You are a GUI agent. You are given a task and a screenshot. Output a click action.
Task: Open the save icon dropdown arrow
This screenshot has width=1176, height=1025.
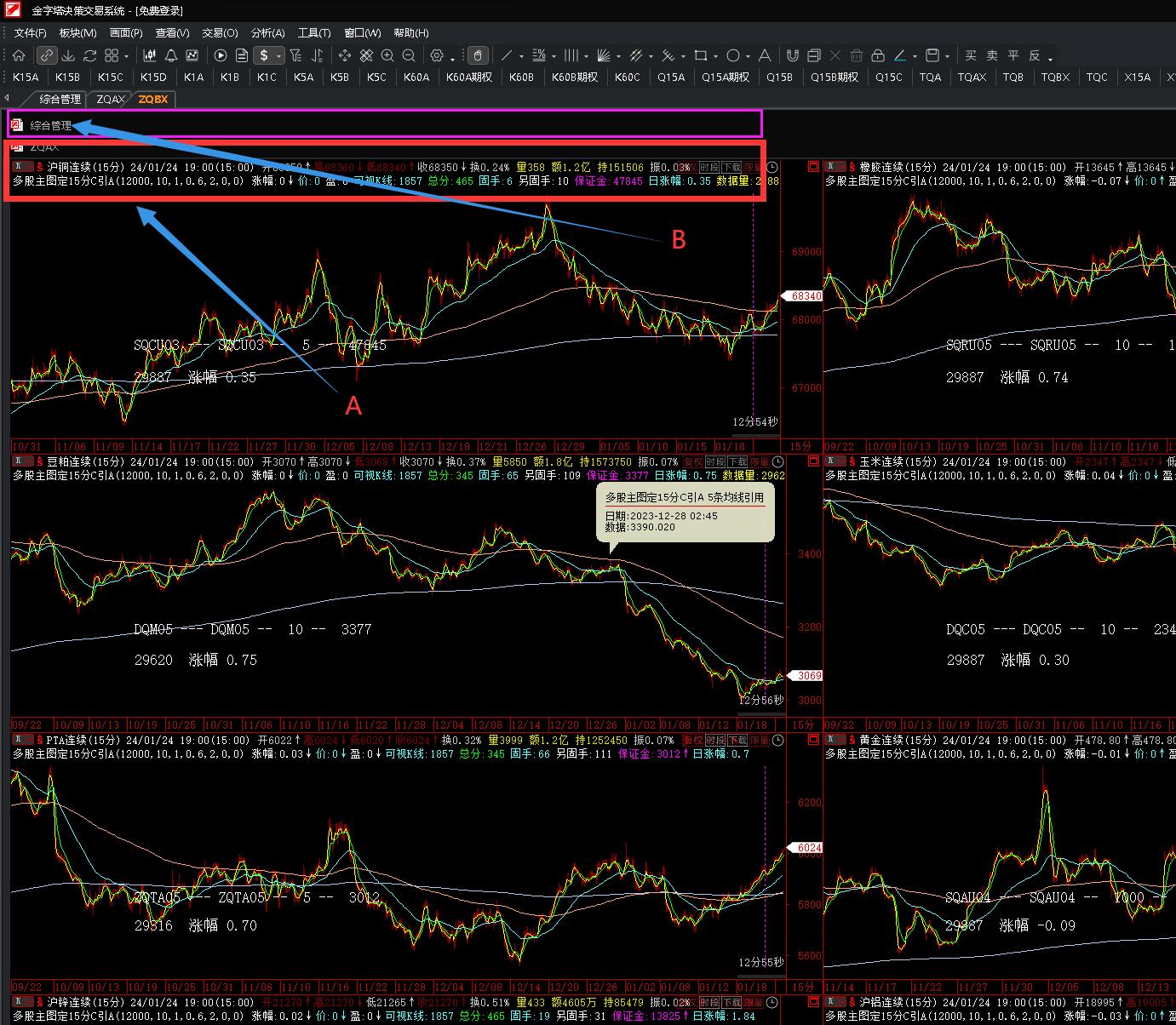[x=948, y=57]
